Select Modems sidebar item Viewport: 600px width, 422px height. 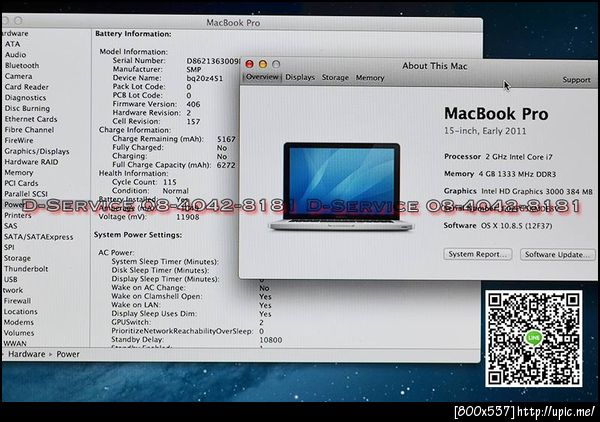point(19,323)
